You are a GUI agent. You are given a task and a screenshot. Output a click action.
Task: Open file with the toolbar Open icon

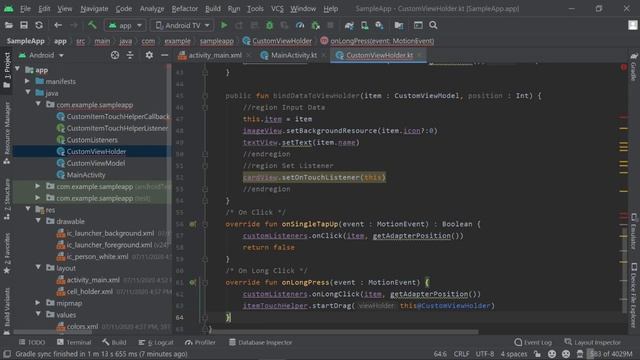[x=9, y=25]
